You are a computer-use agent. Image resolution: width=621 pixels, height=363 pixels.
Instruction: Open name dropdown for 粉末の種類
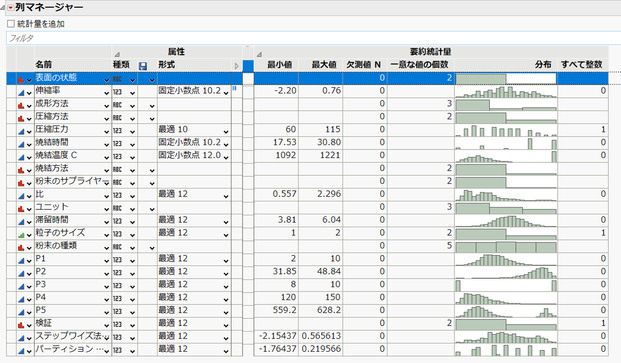(x=106, y=248)
